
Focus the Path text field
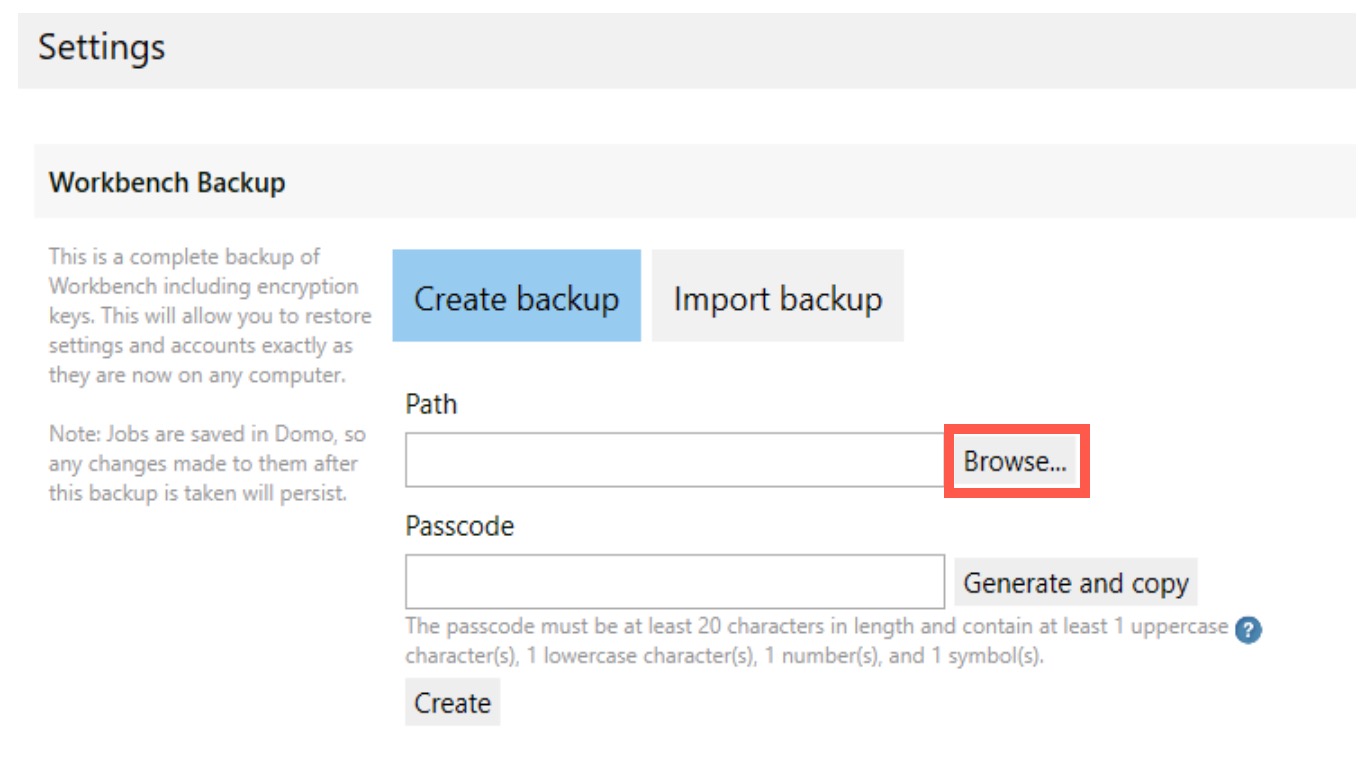pos(675,460)
